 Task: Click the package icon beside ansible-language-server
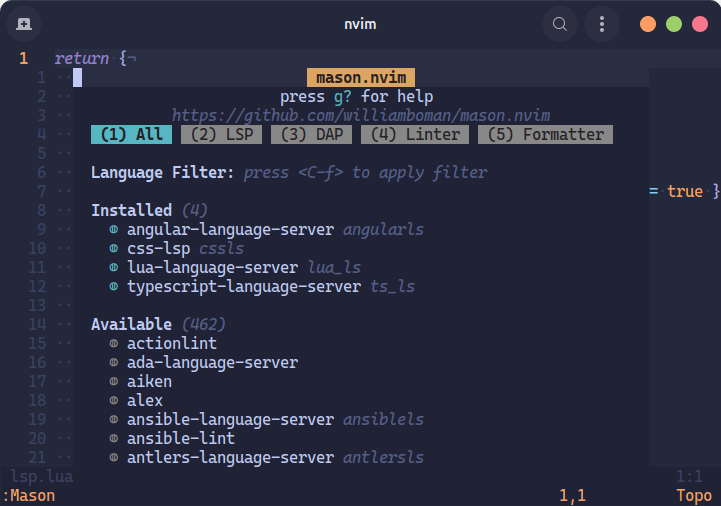coord(114,420)
